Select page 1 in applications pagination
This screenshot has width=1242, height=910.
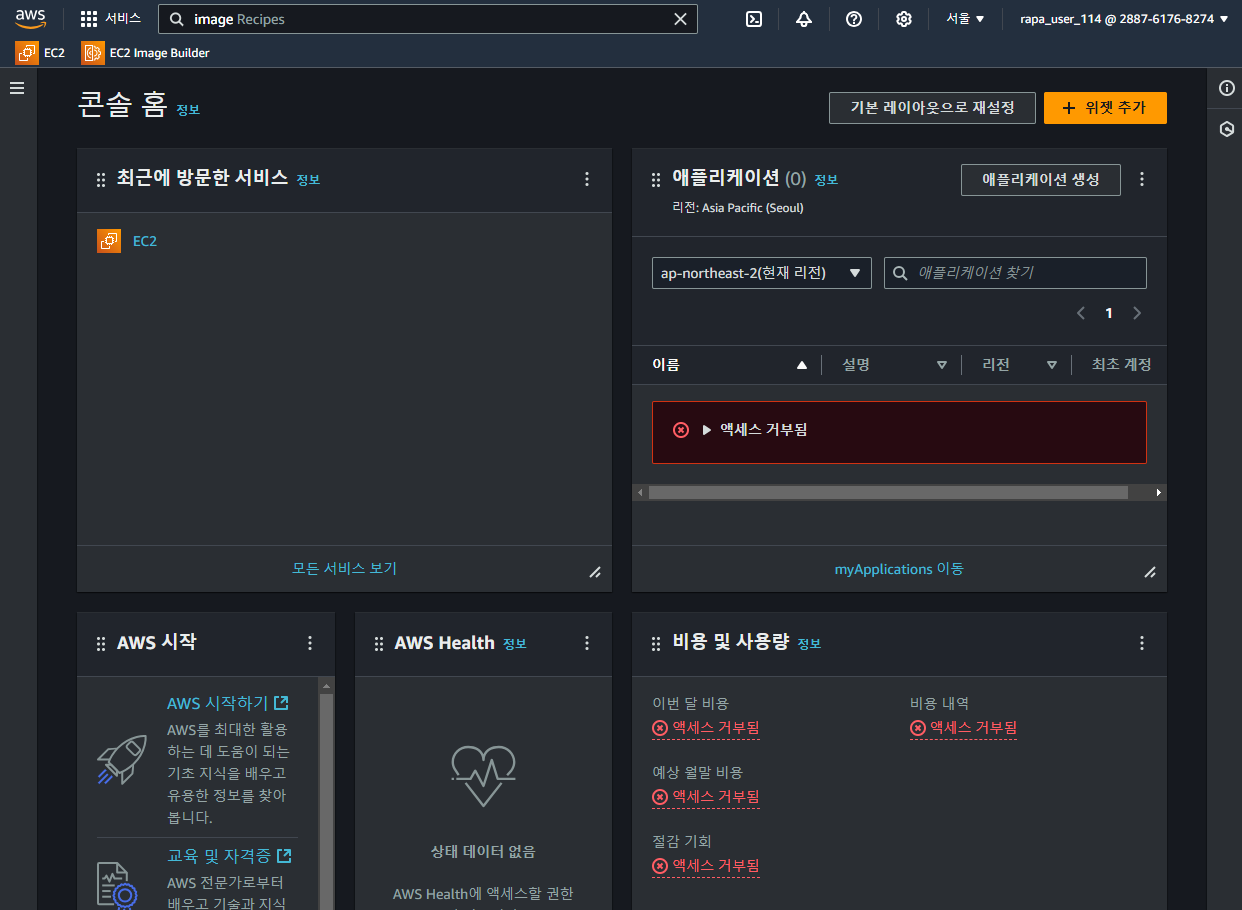(1108, 313)
